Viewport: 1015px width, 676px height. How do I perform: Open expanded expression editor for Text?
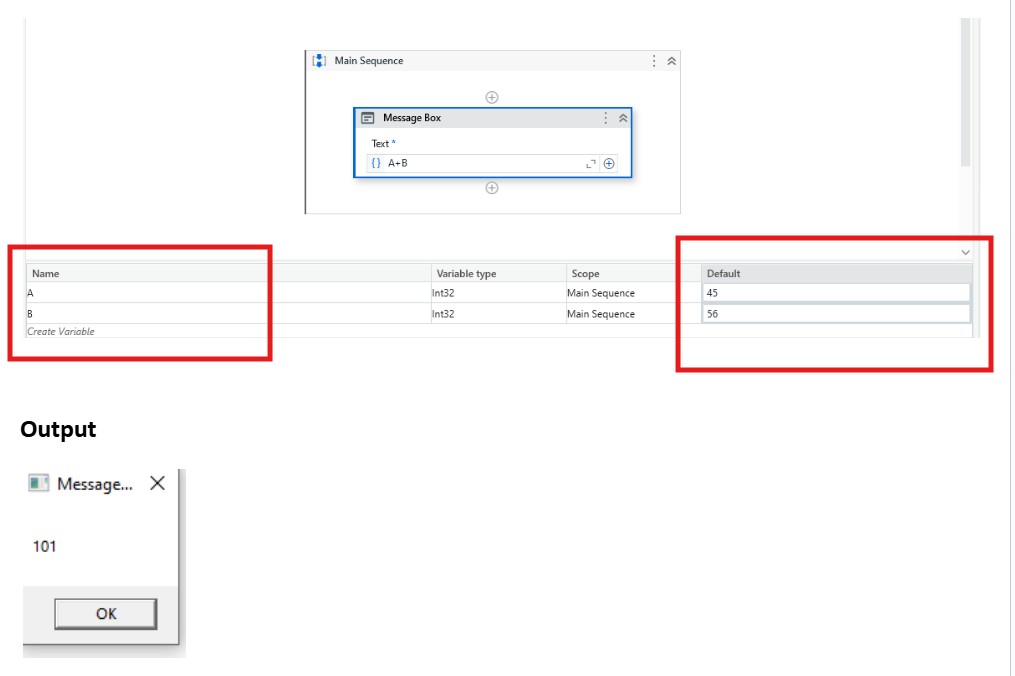(590, 163)
